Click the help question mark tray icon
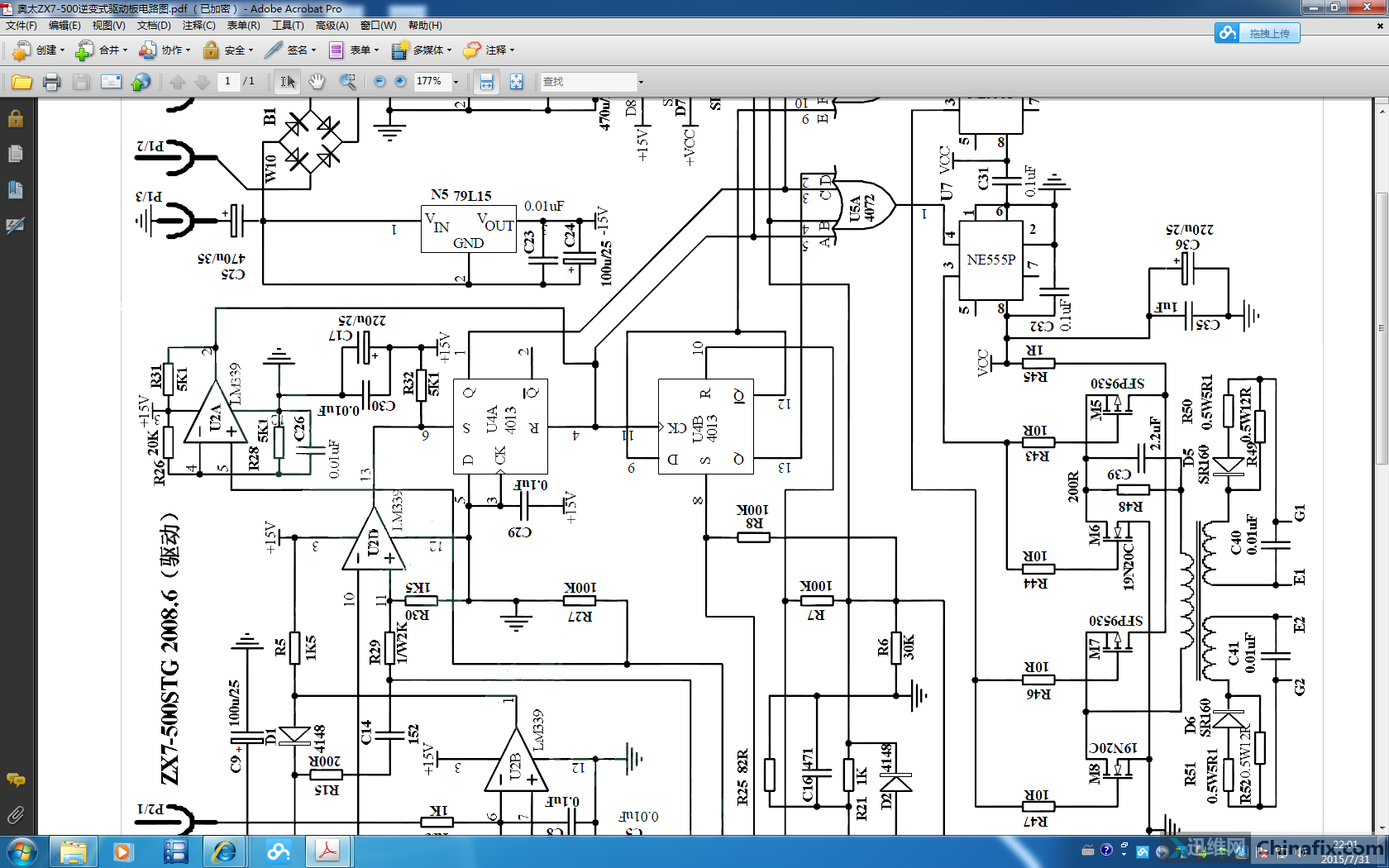1389x868 pixels. (x=1106, y=850)
